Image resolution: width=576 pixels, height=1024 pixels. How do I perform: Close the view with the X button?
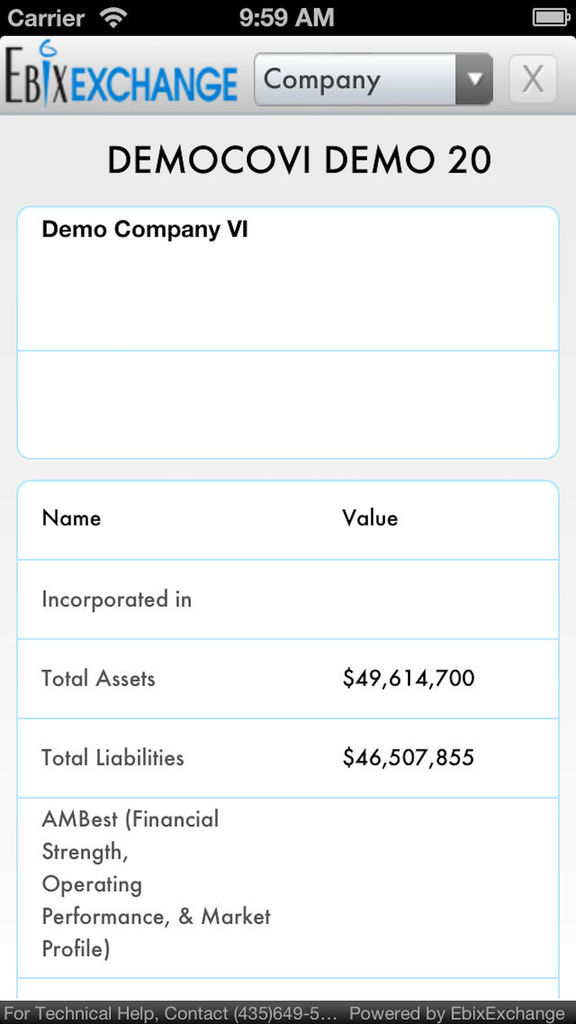[533, 79]
